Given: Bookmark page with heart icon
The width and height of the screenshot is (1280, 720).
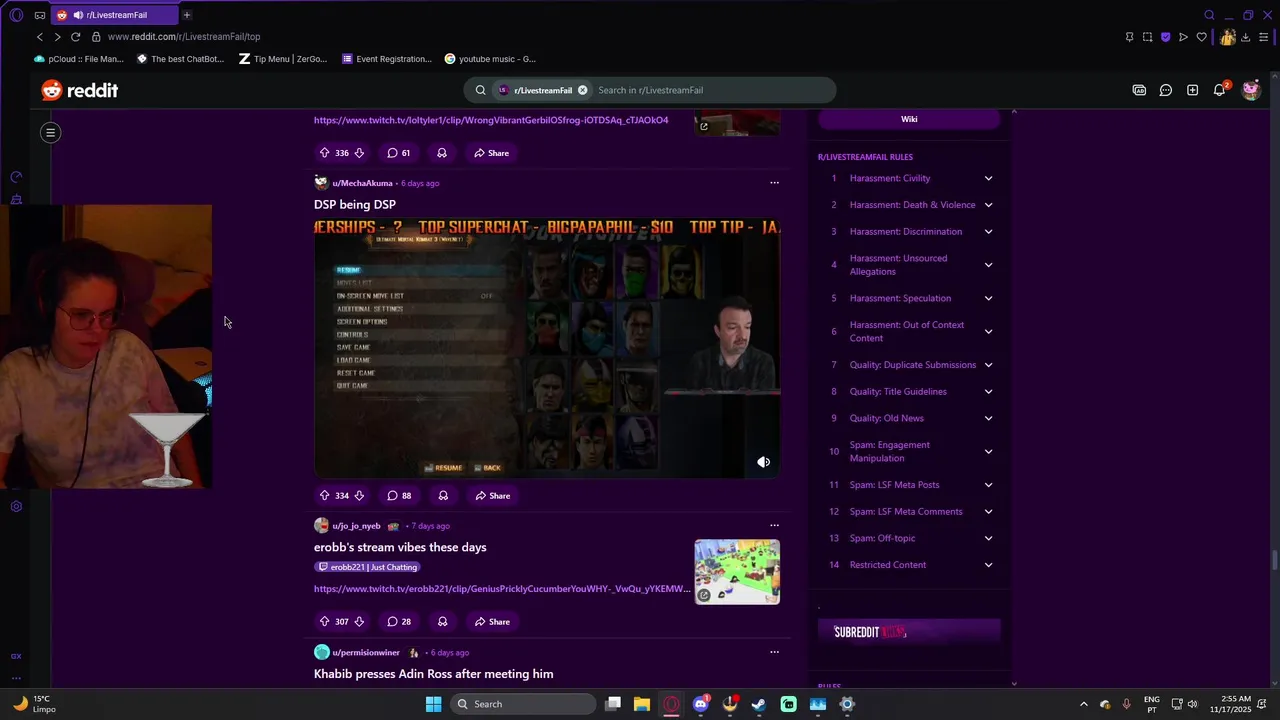Looking at the screenshot, I should pyautogui.click(x=1202, y=37).
